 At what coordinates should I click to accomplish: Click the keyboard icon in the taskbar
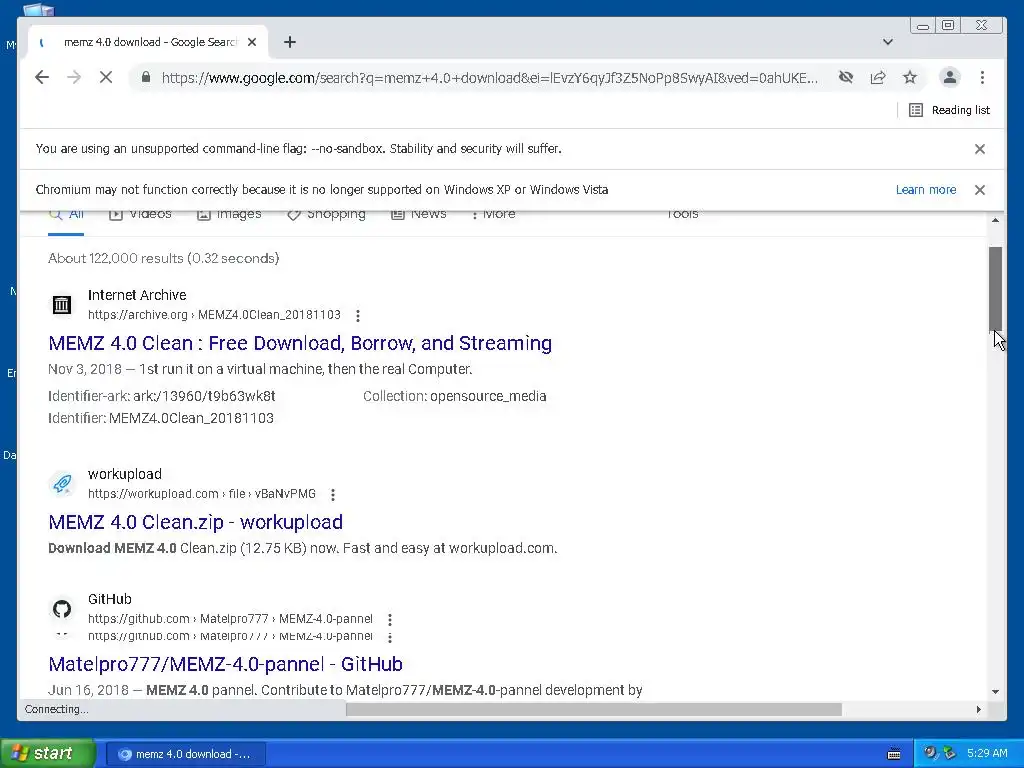point(894,754)
